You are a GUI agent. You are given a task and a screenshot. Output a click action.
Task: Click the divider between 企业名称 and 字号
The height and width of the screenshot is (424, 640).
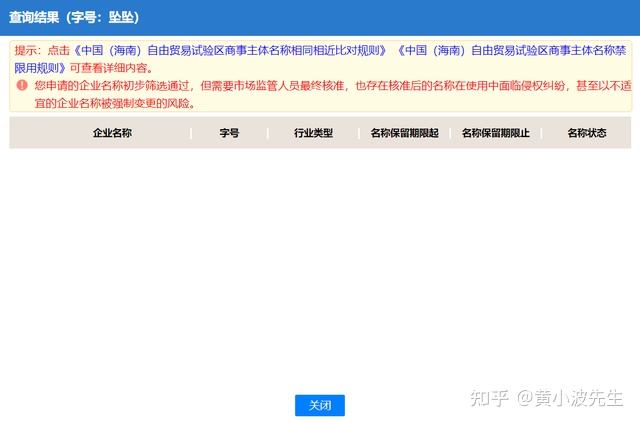(191, 133)
